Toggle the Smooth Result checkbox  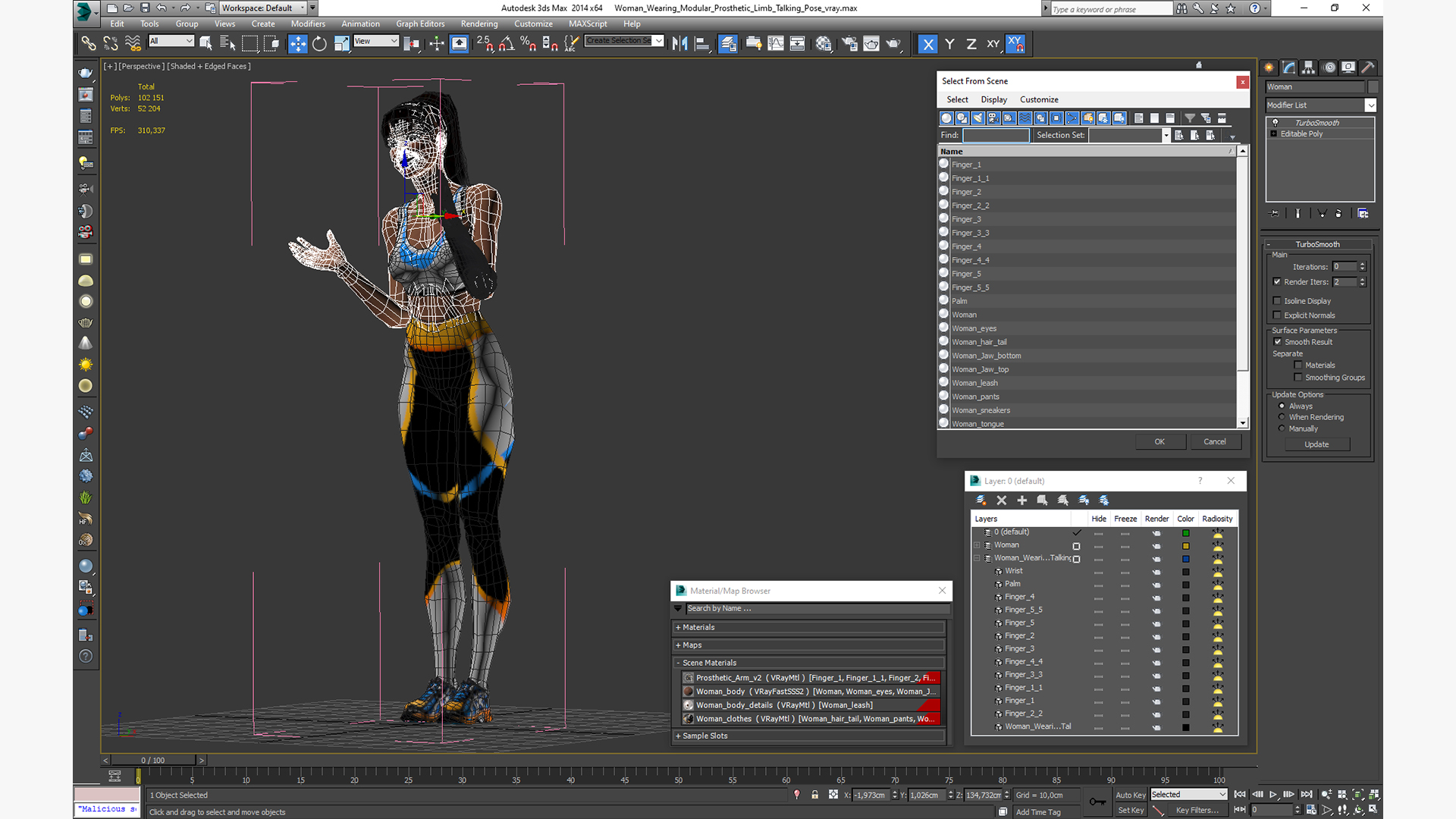pyautogui.click(x=1278, y=342)
